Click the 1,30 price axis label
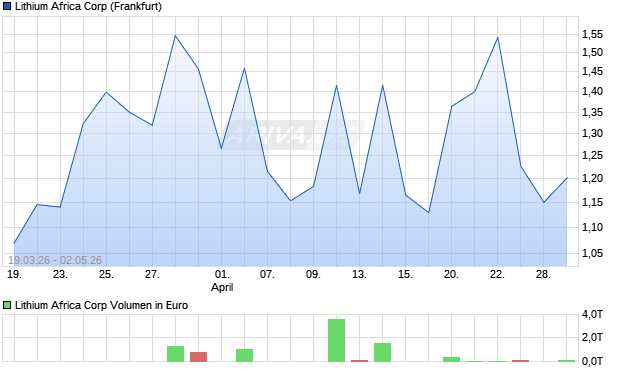 [592, 133]
